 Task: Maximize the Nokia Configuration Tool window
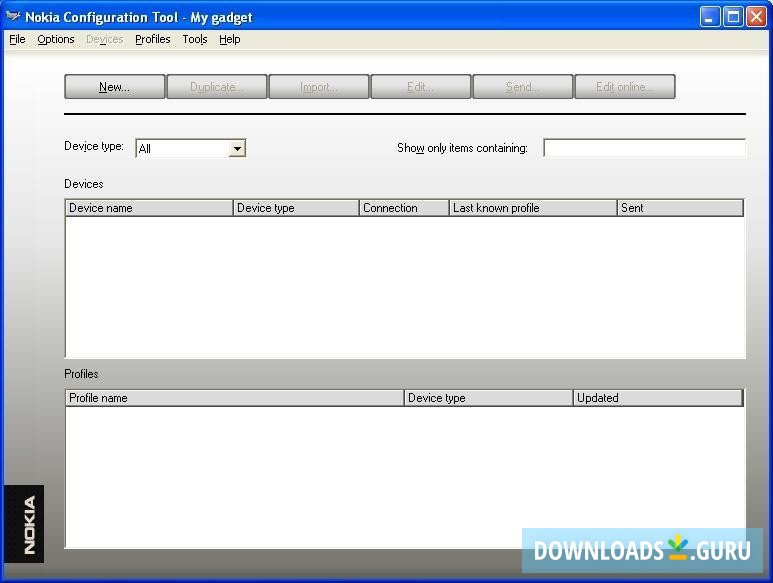point(733,17)
